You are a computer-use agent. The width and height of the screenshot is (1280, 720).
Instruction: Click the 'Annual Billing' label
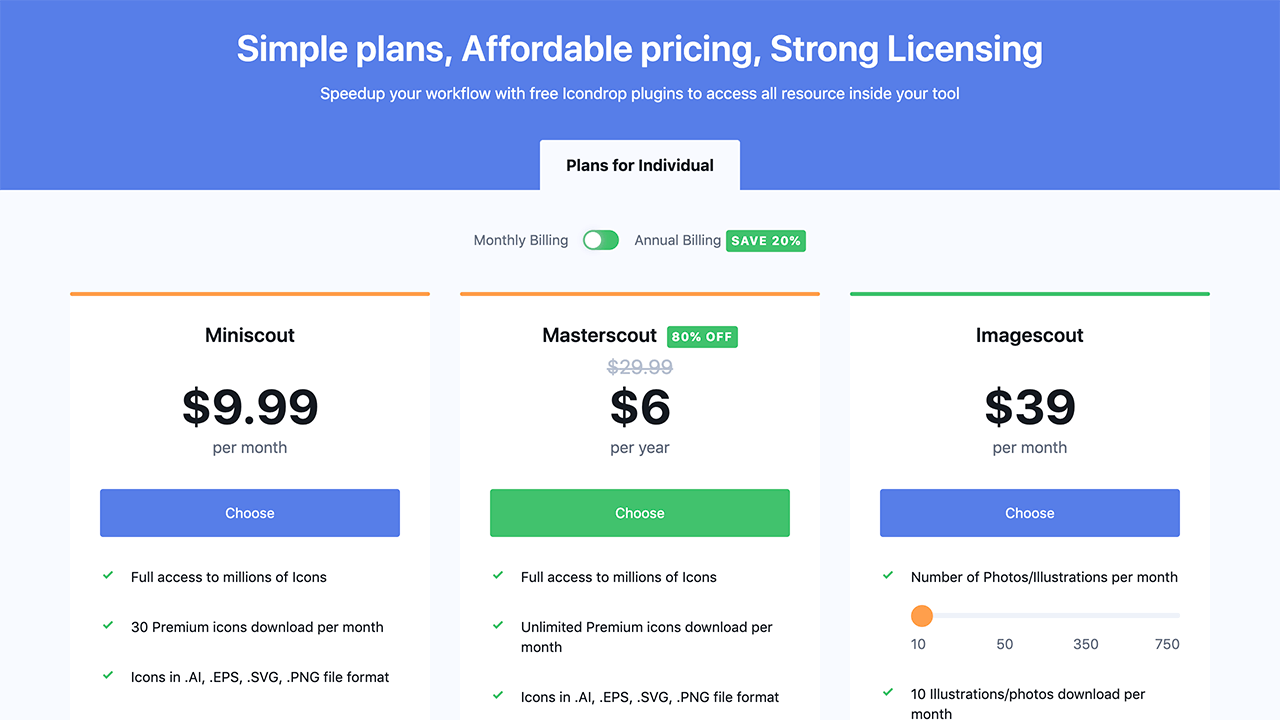pyautogui.click(x=678, y=240)
